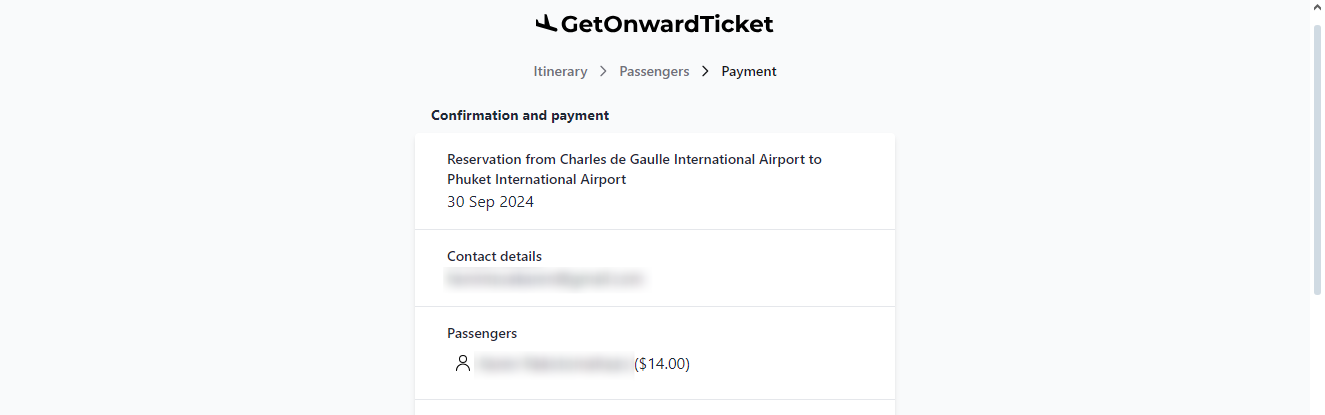Click the 30 Sep 2024 date

point(490,202)
